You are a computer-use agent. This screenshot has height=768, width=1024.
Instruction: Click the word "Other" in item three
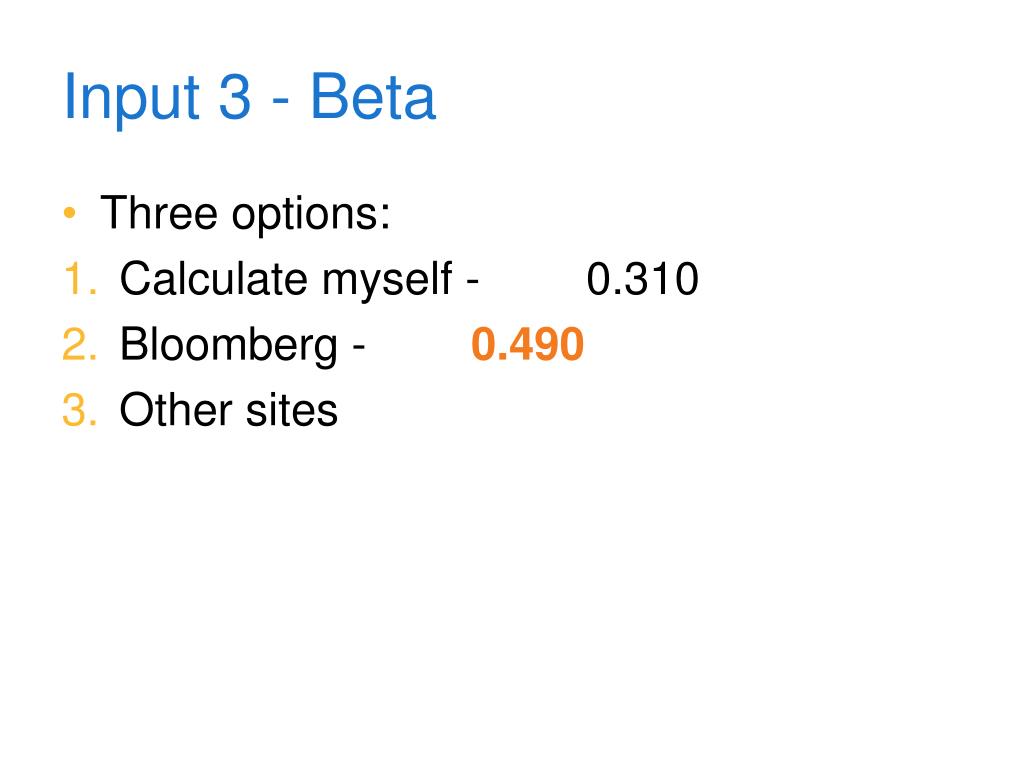(x=176, y=409)
